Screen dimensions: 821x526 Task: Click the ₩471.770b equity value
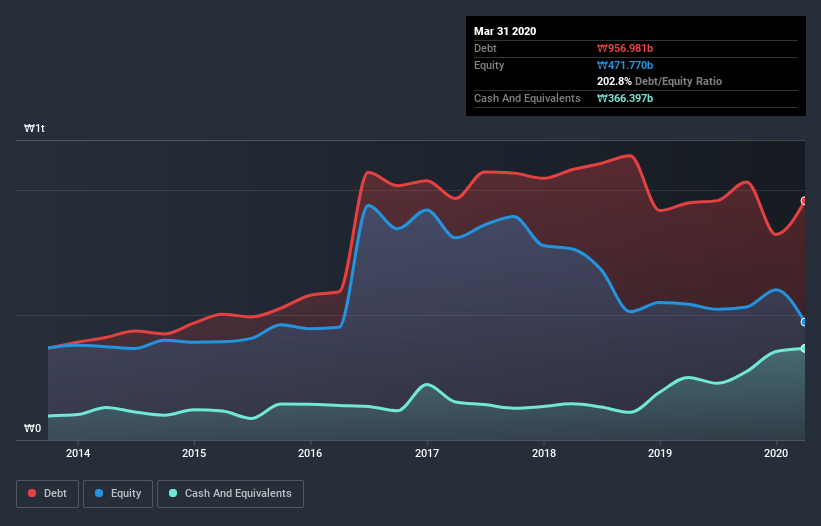pyautogui.click(x=625, y=65)
